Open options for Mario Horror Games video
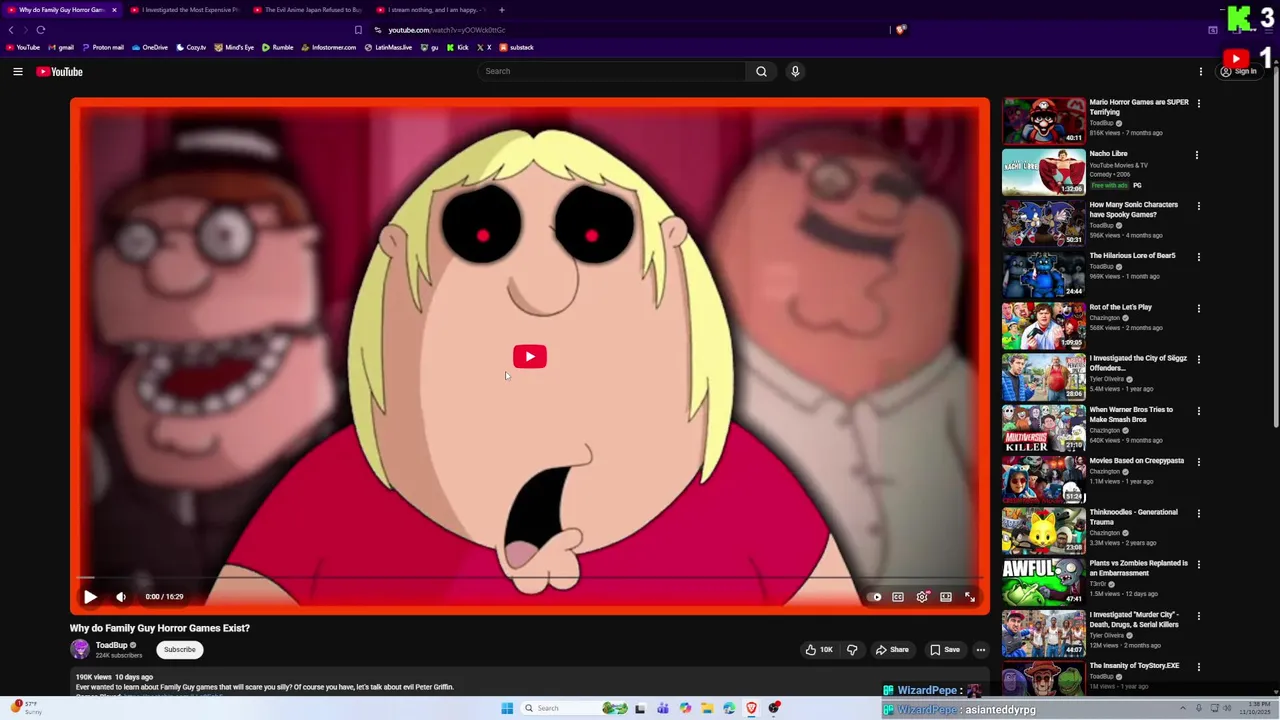Screen dimensions: 1280x720 click(x=1198, y=103)
